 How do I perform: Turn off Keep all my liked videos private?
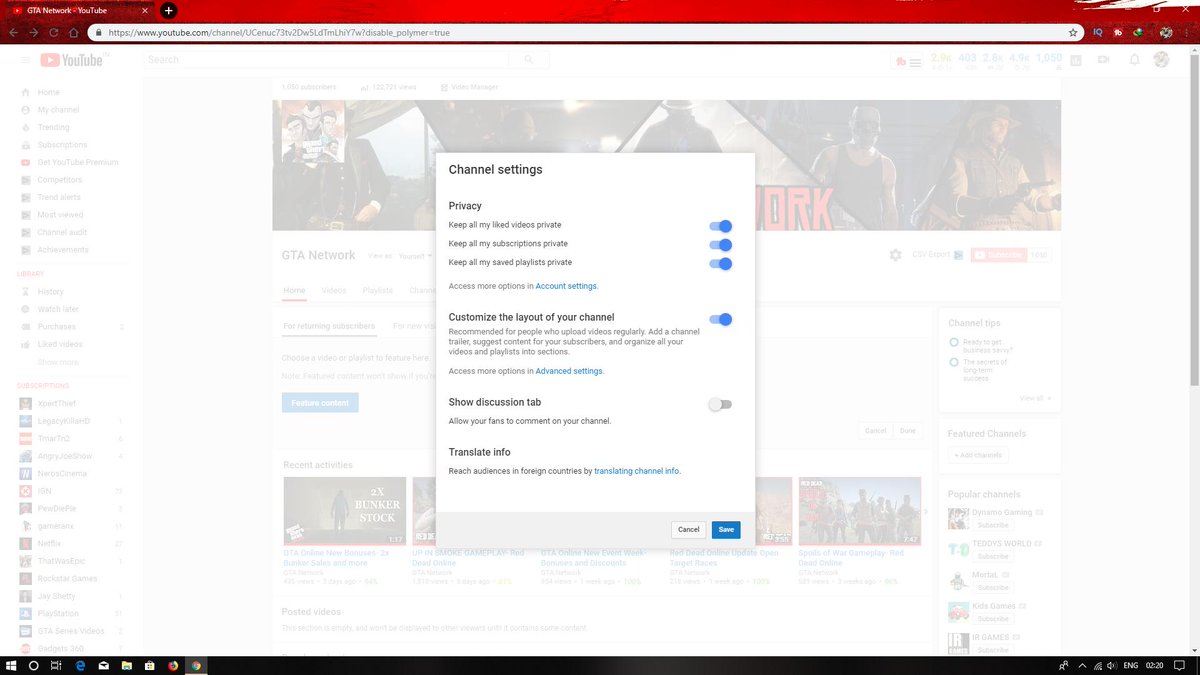click(x=721, y=226)
